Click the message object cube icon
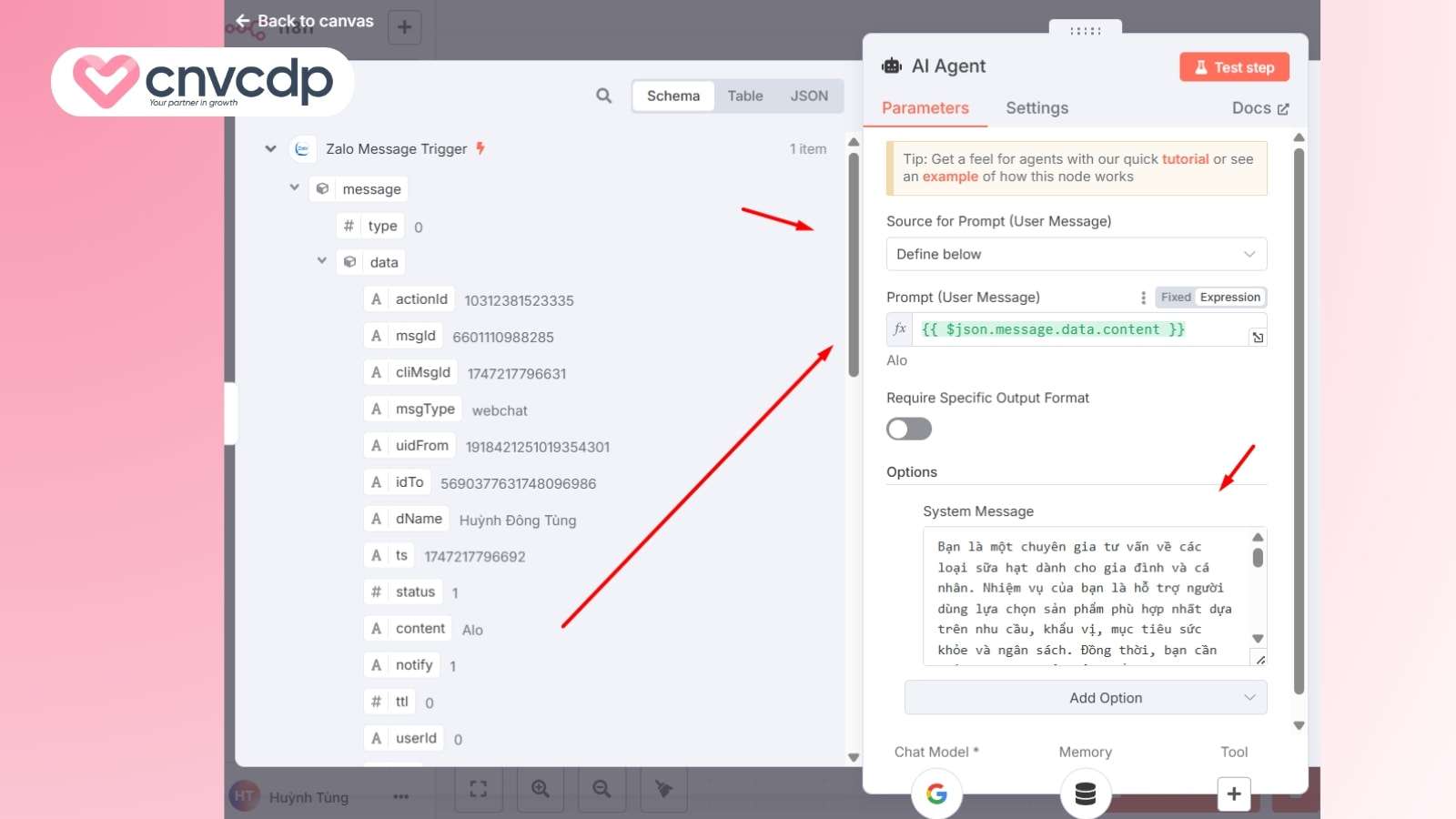 [x=322, y=188]
